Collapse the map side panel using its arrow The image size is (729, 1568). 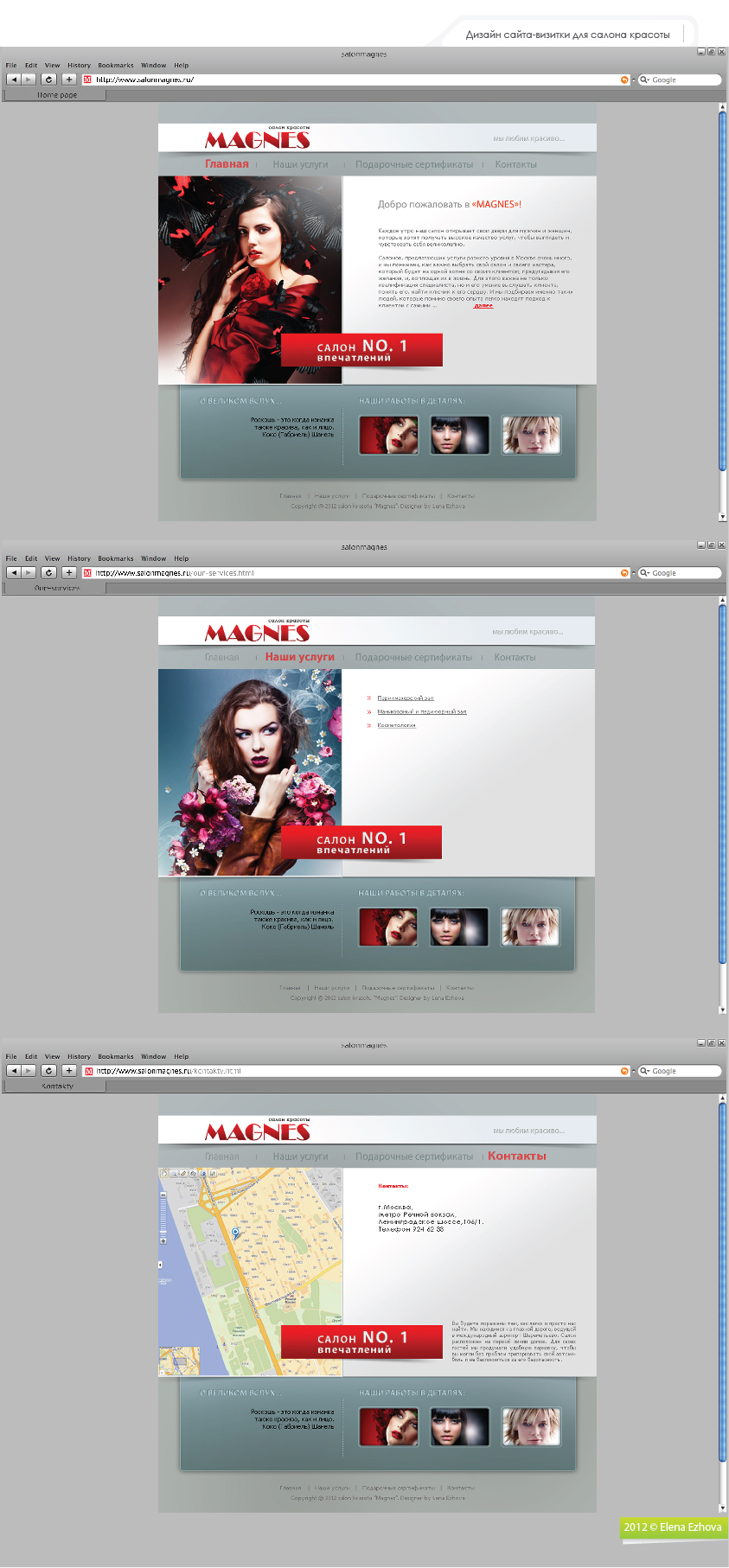[160, 1265]
